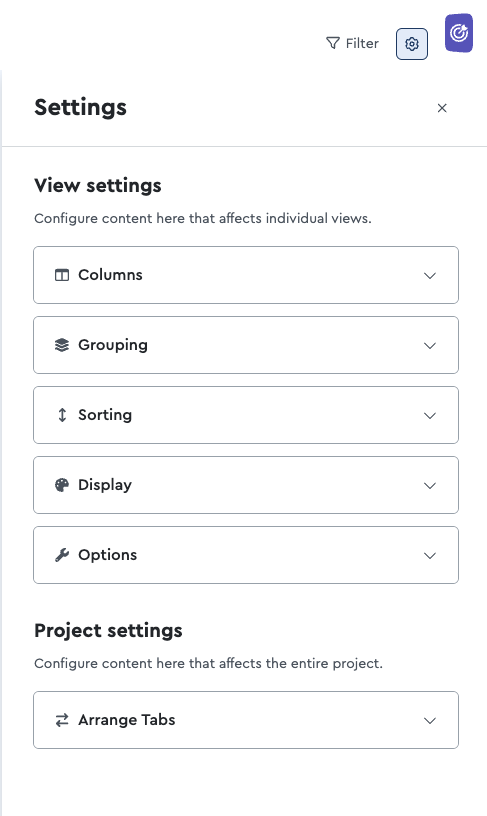
Task: Open the Sorting label row
Action: click(x=246, y=415)
